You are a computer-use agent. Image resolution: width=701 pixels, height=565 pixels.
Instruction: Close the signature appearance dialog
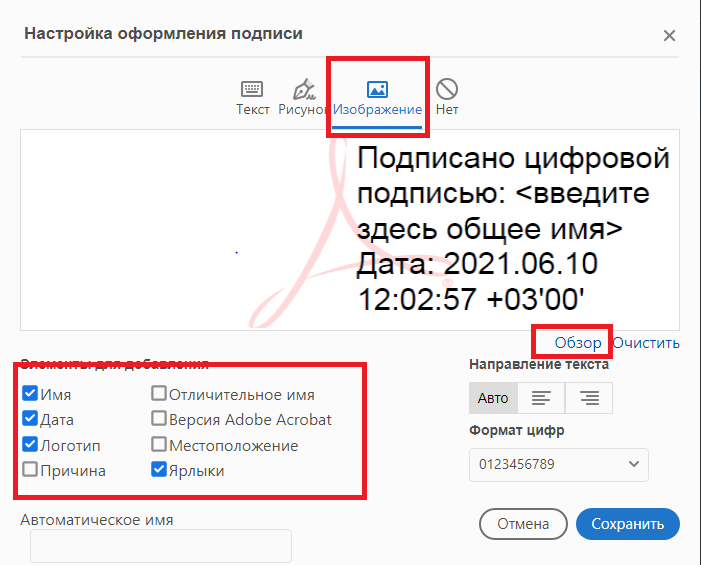[x=669, y=36]
